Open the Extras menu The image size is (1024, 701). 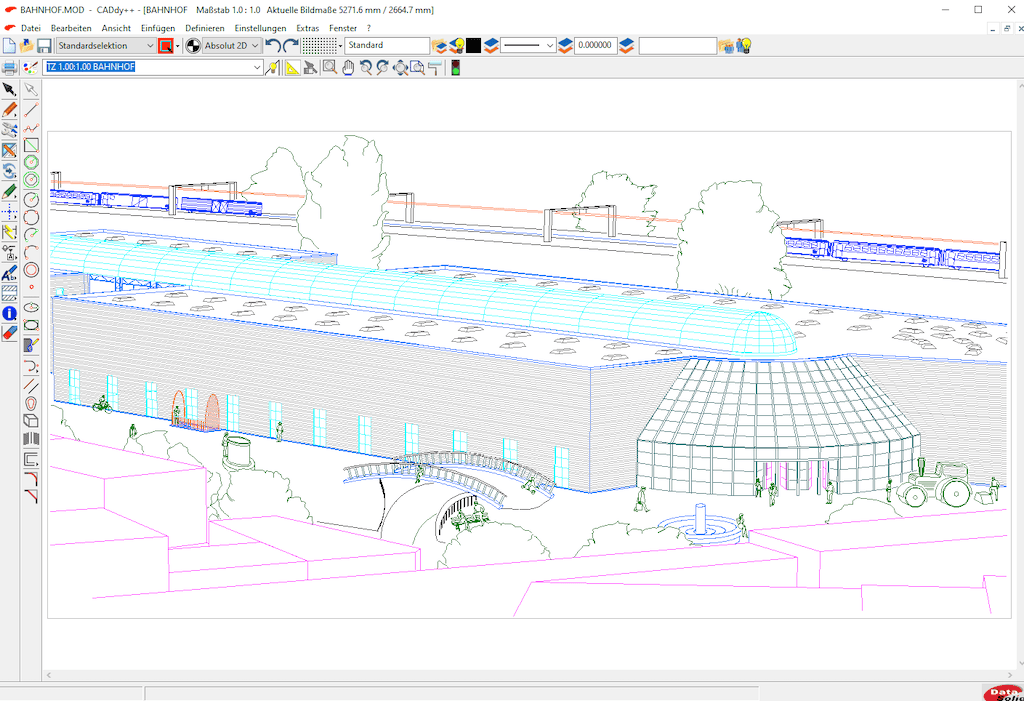tap(308, 28)
